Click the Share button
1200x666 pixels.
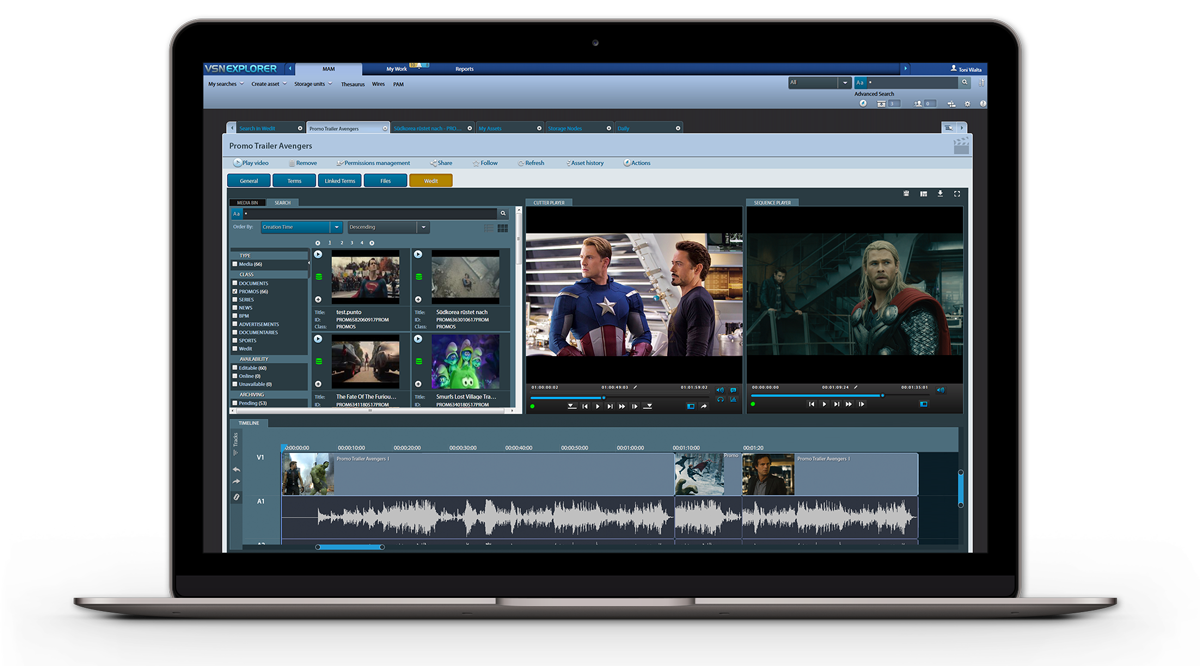[441, 163]
